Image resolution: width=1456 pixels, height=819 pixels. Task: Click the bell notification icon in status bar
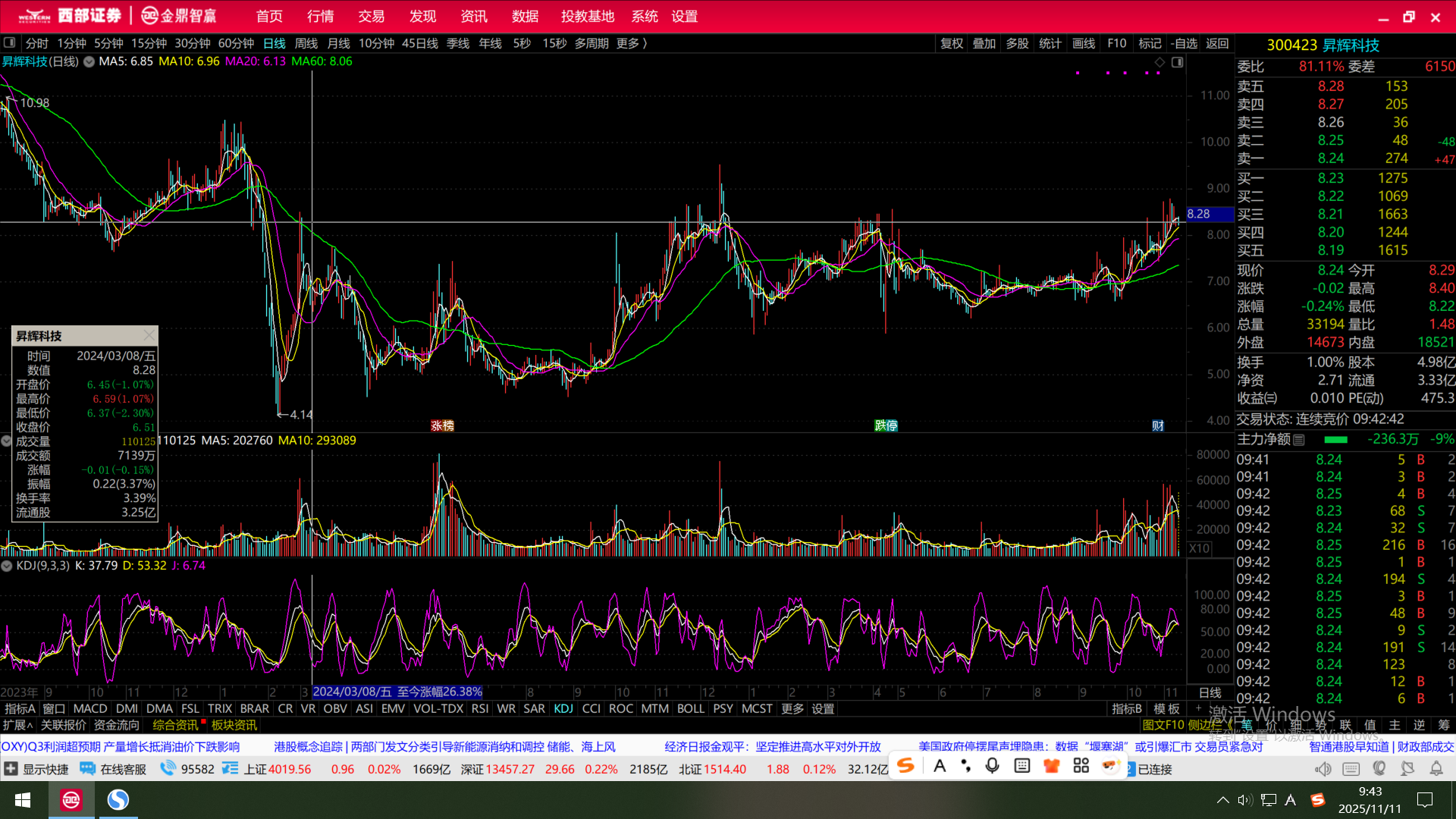1436,769
